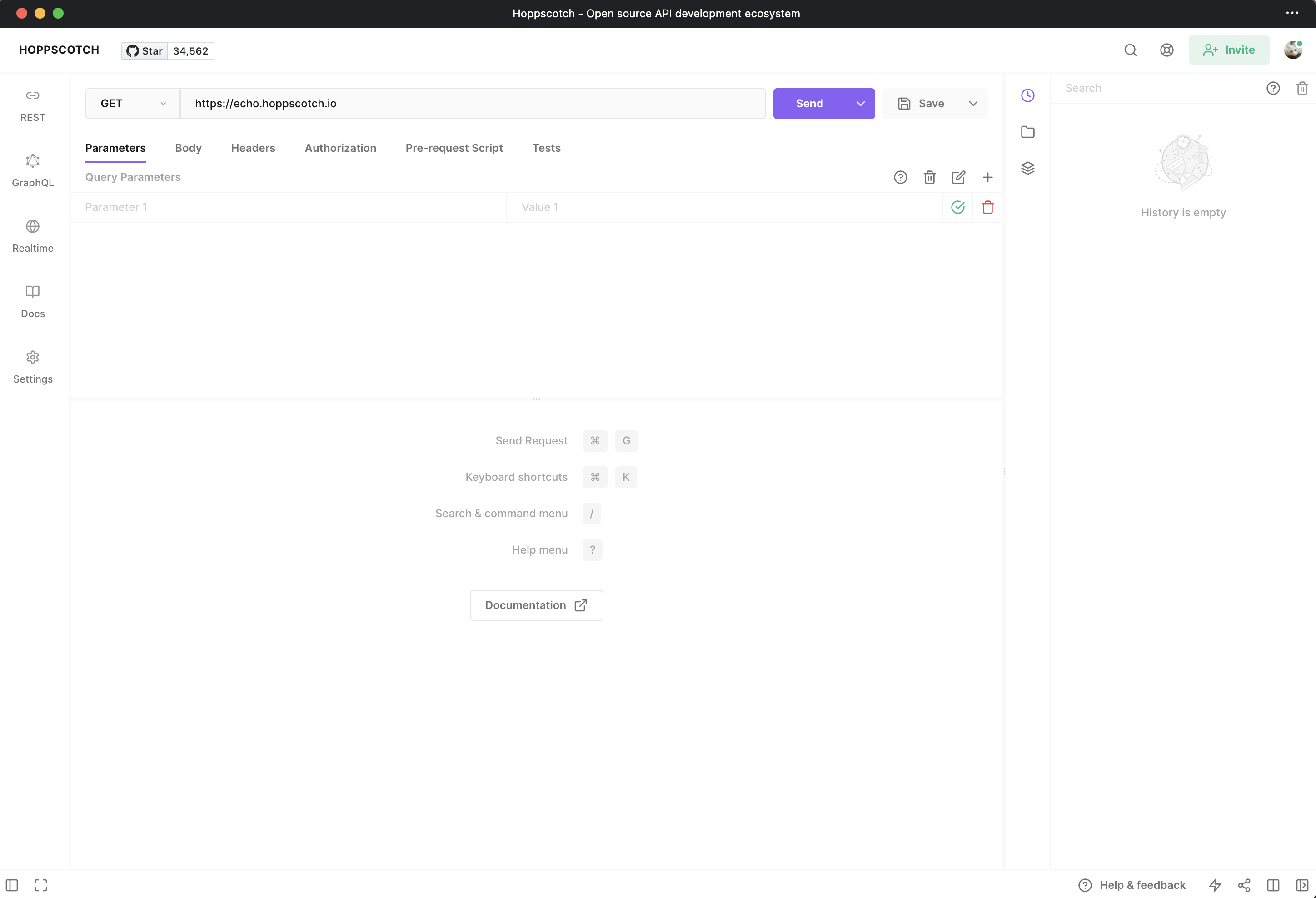This screenshot has width=1316, height=898.
Task: Focus the Parameter 1 key field
Action: tap(288, 207)
